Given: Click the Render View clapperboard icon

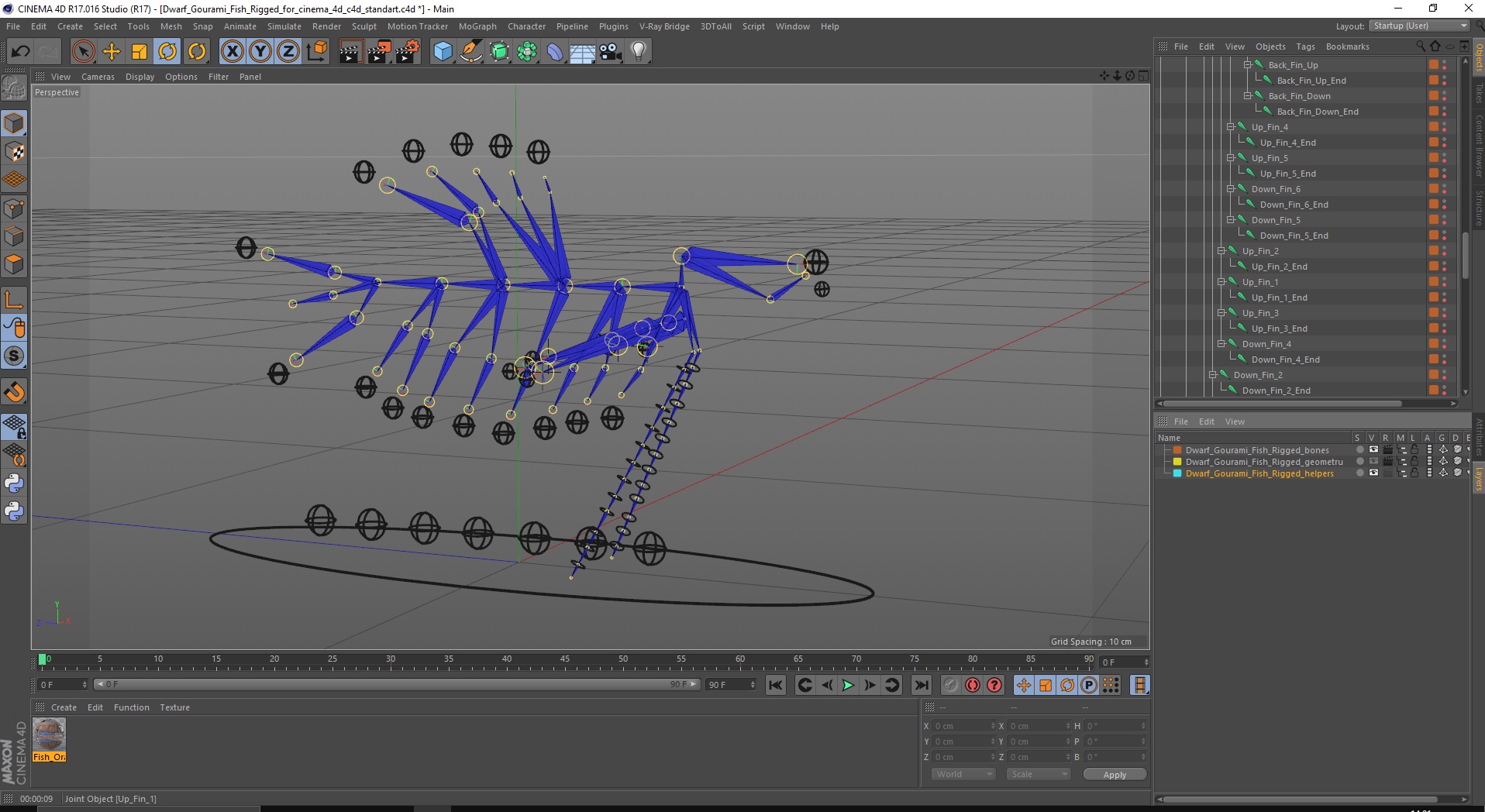Looking at the screenshot, I should [x=350, y=52].
